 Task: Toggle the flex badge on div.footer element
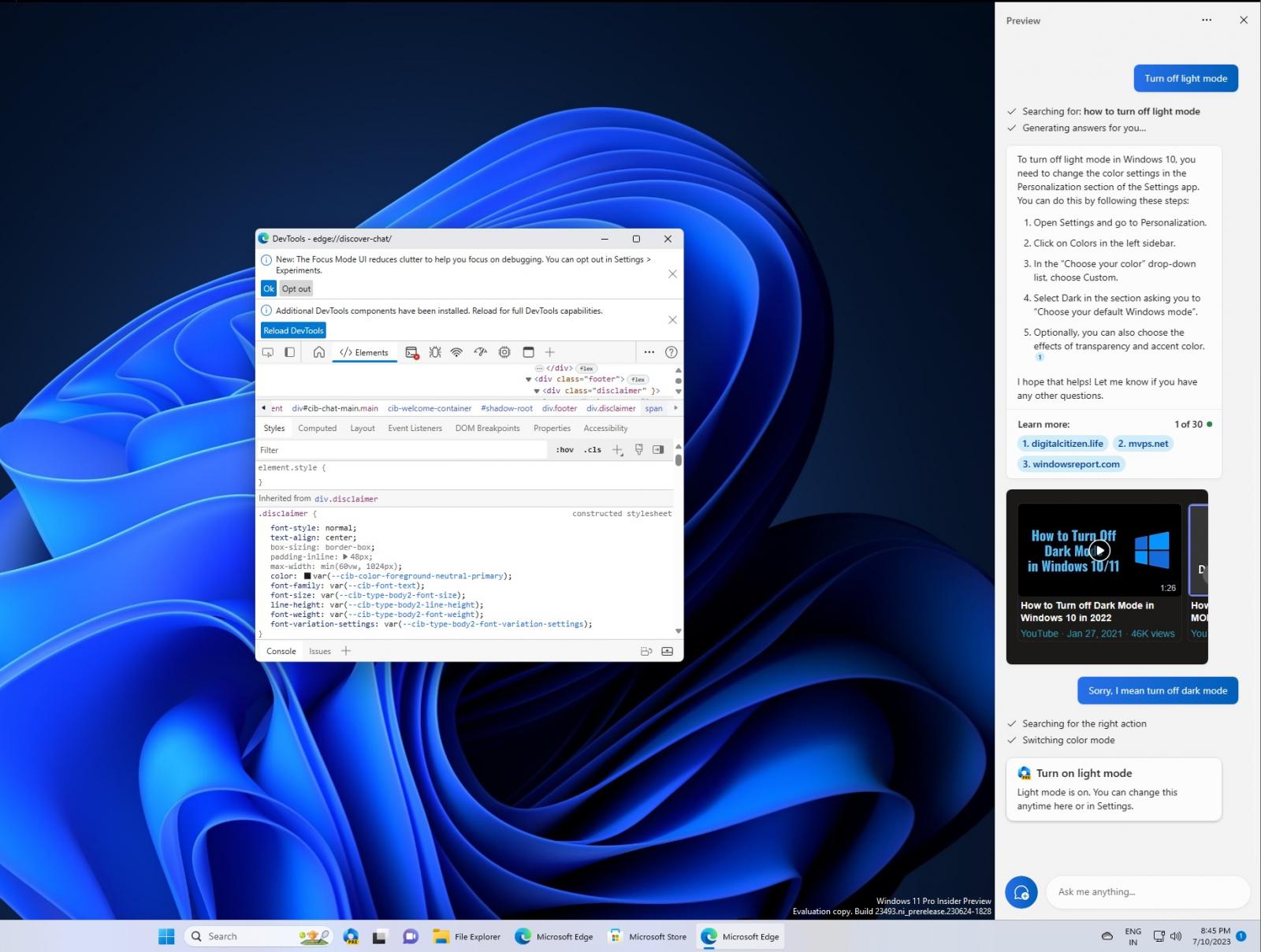click(x=638, y=379)
